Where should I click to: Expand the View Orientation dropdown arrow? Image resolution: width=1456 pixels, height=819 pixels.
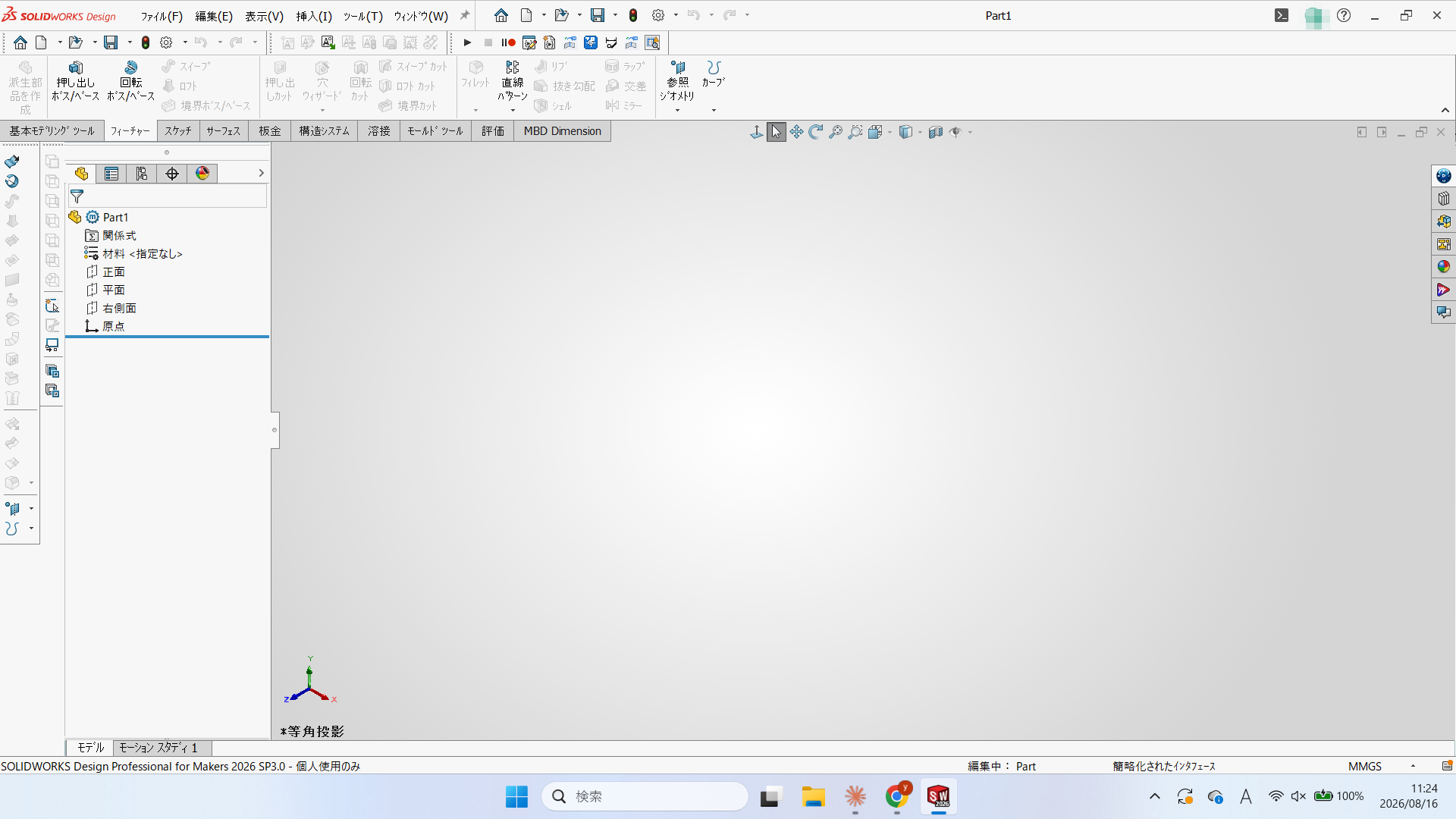pos(890,132)
